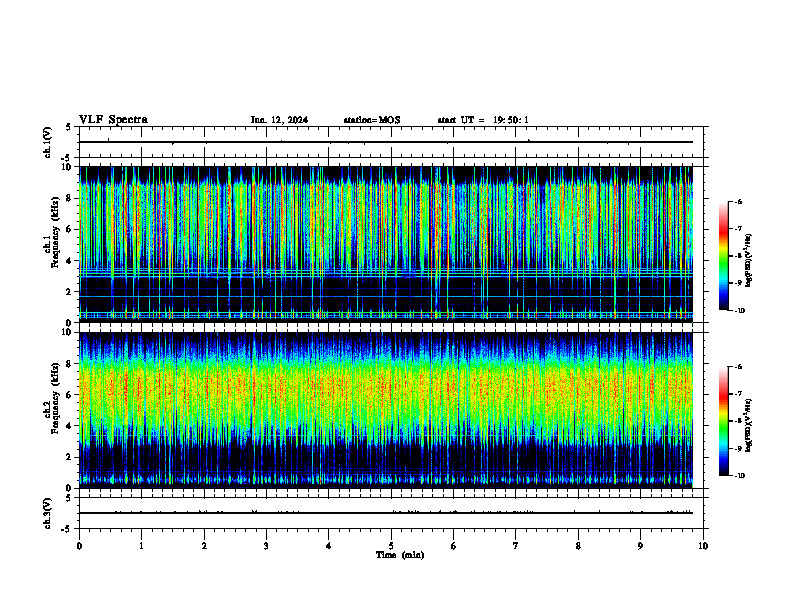Viewport: 792px width, 612px height.
Task: Click the "4" kHz tick on ch.1 axis
Action: [70, 261]
